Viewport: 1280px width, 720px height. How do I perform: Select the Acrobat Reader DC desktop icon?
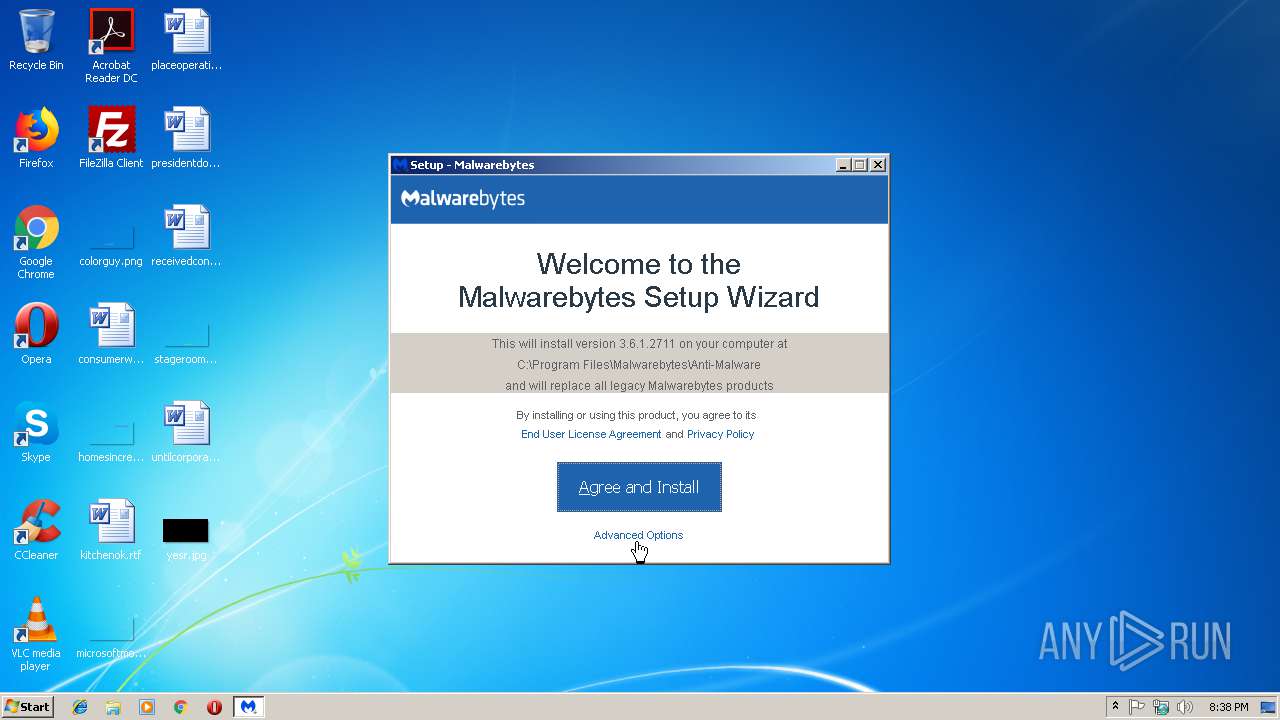tap(111, 46)
